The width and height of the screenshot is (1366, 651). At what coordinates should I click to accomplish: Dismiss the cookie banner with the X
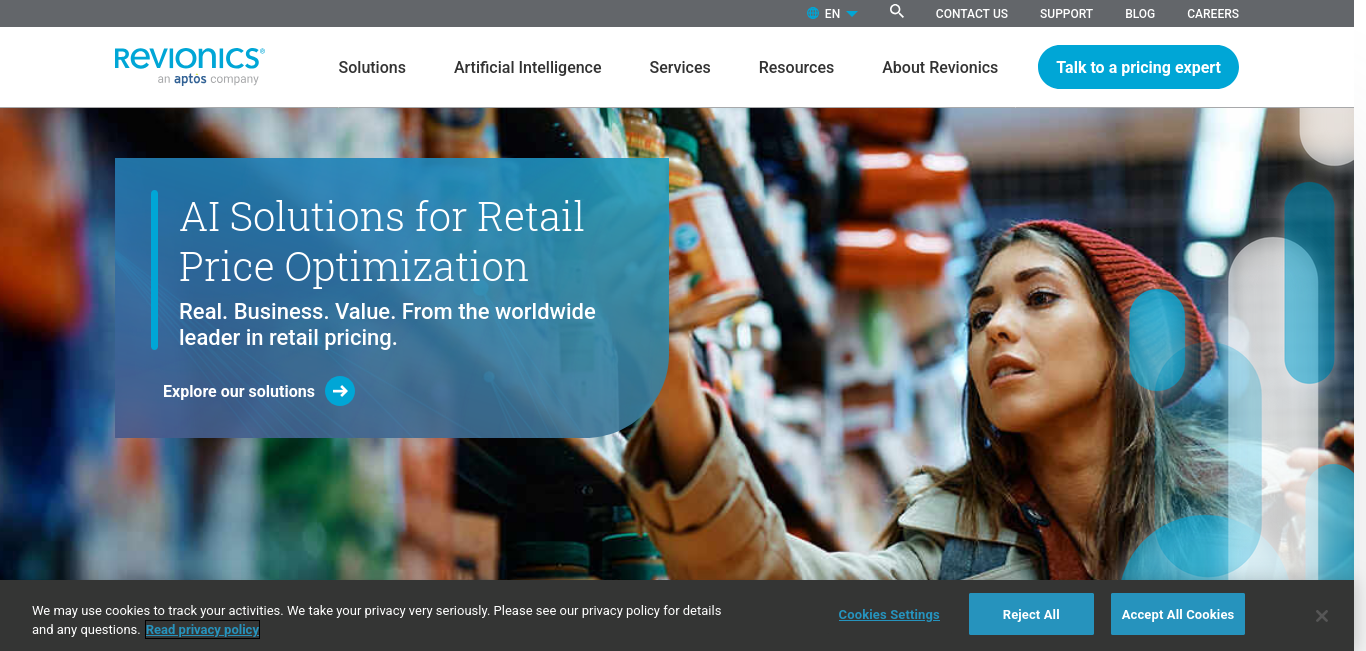pyautogui.click(x=1322, y=616)
